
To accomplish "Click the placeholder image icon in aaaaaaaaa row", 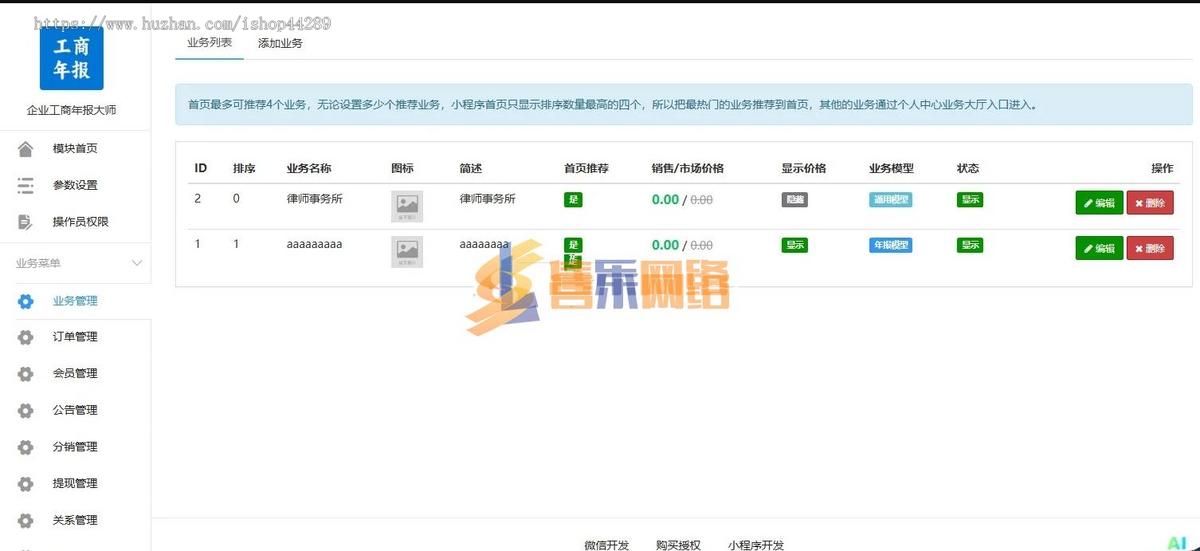I will (x=407, y=251).
